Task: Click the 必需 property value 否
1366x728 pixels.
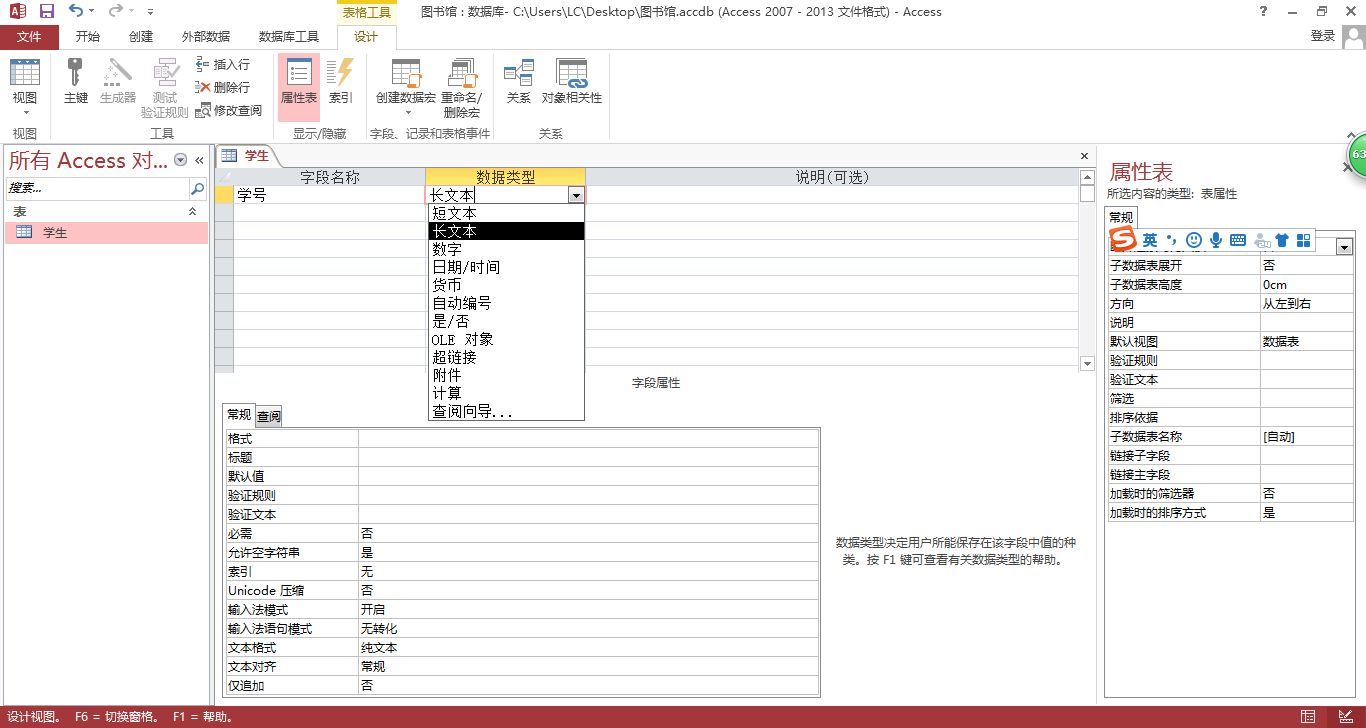Action: (x=589, y=533)
